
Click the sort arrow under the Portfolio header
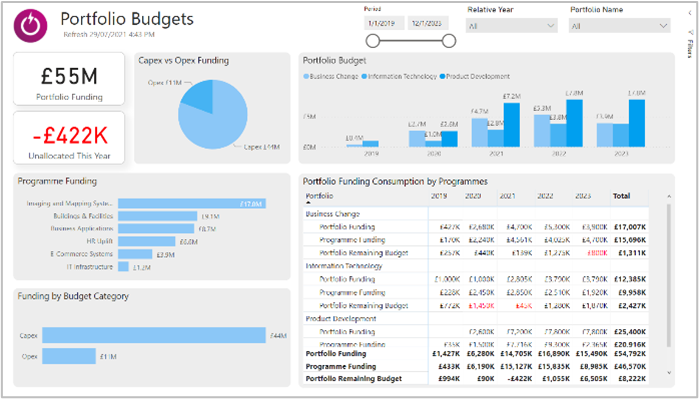[308, 202]
